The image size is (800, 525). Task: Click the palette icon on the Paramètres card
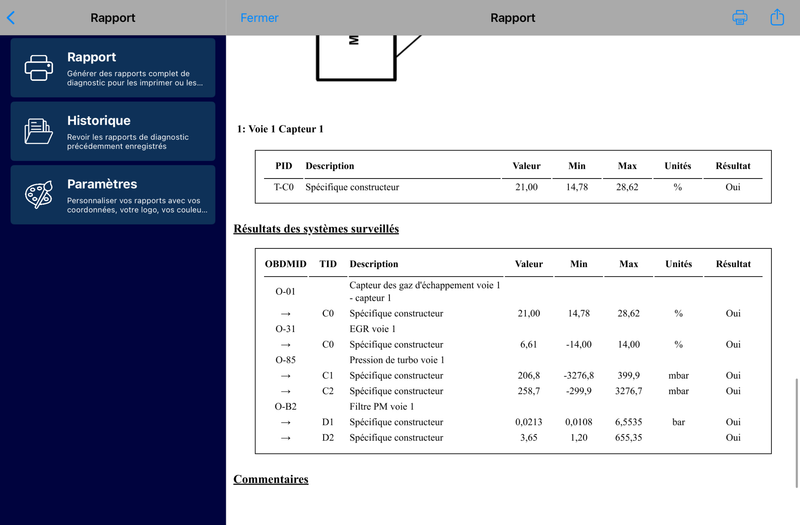39,195
